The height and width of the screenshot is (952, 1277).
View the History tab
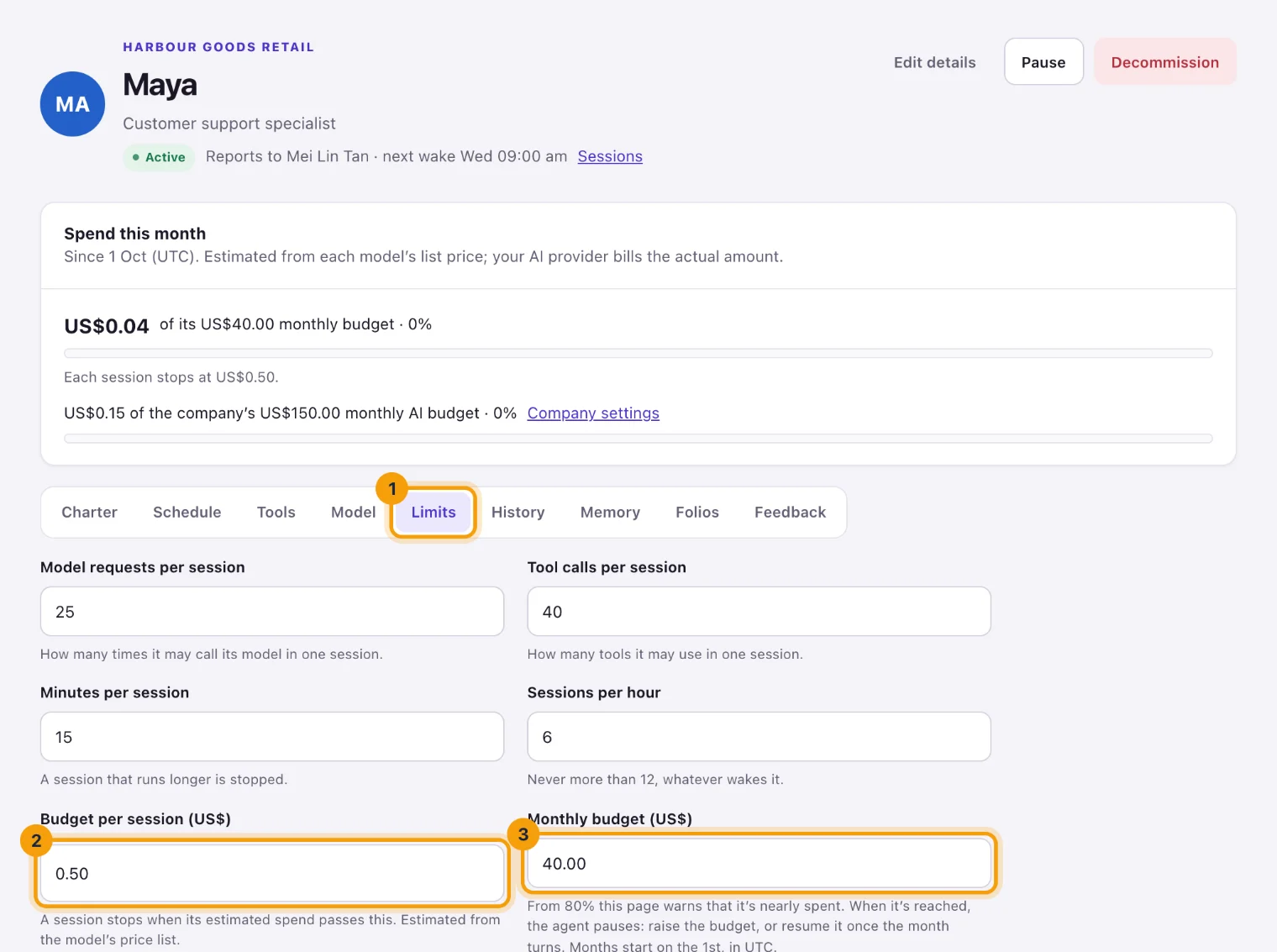[518, 513]
